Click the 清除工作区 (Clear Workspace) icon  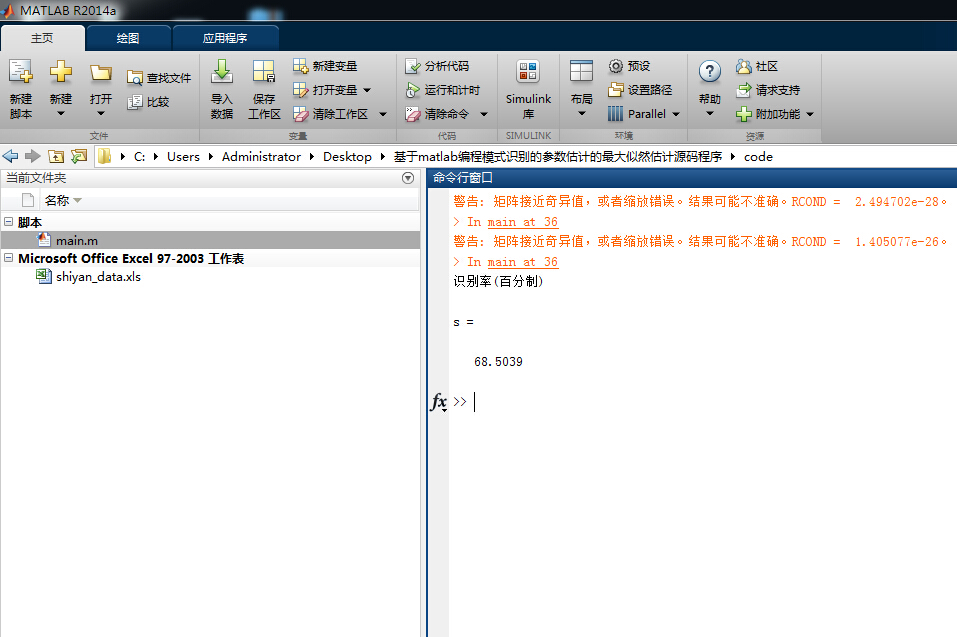300,114
